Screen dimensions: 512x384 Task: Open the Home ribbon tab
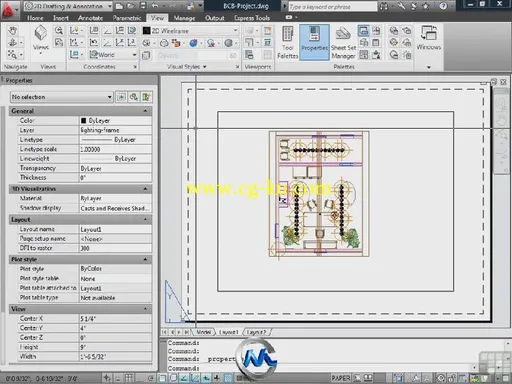coord(35,18)
